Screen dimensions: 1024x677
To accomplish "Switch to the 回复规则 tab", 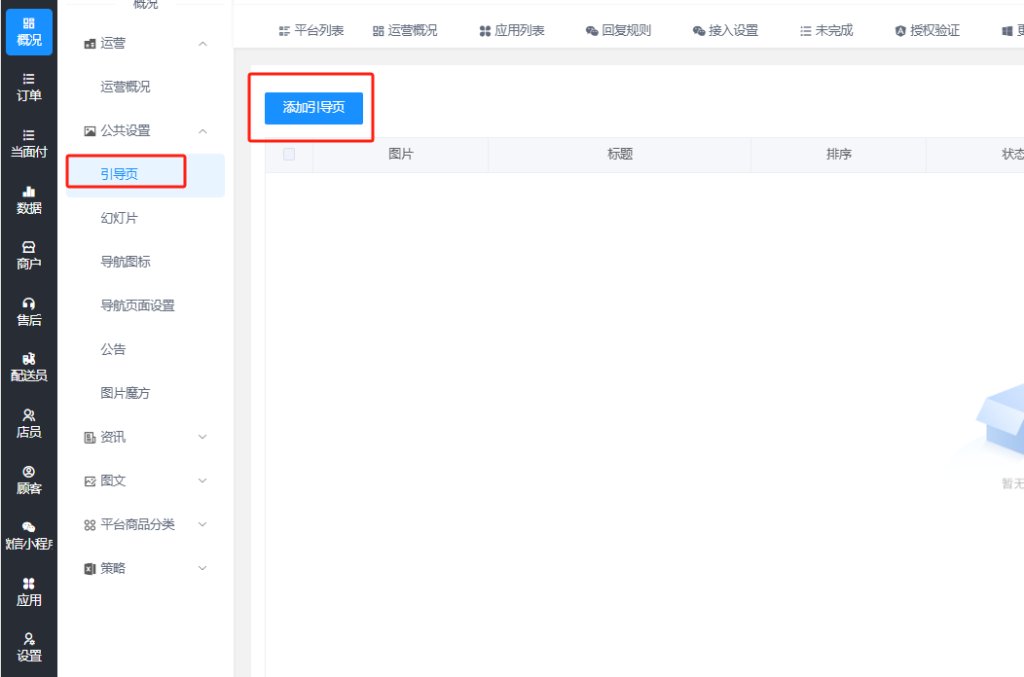I will 618,31.
